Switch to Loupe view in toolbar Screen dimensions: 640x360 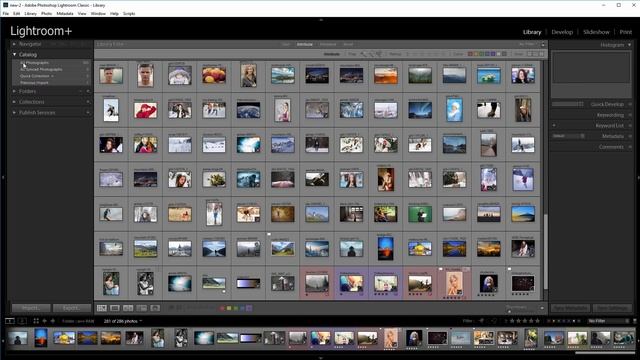(115, 308)
